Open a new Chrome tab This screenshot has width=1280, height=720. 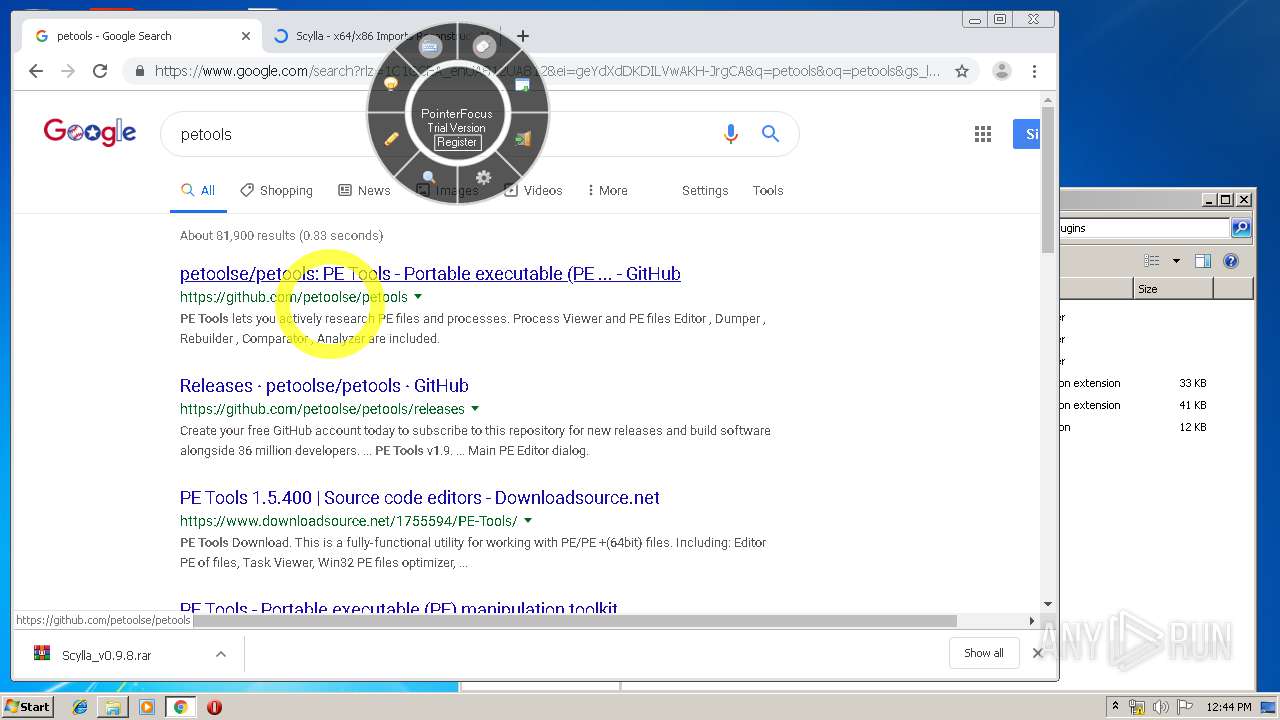pos(523,36)
